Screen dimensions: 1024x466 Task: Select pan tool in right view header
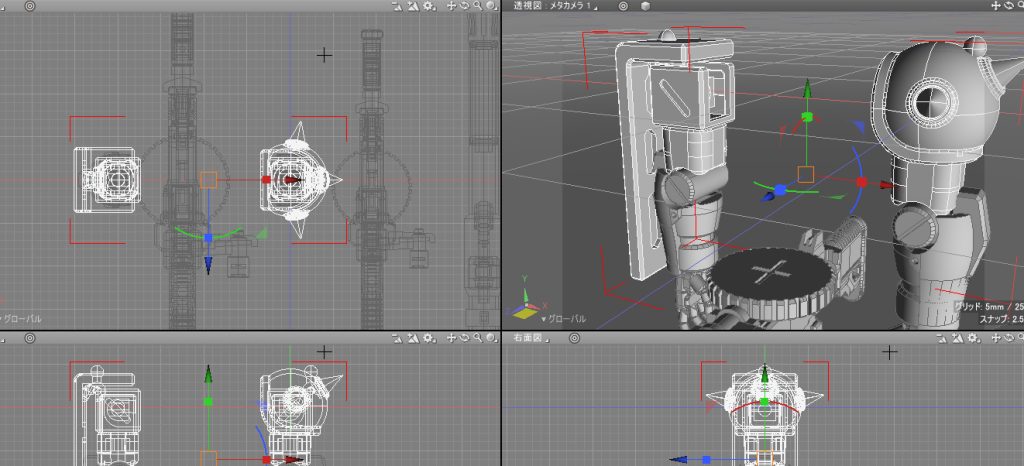tap(995, 338)
